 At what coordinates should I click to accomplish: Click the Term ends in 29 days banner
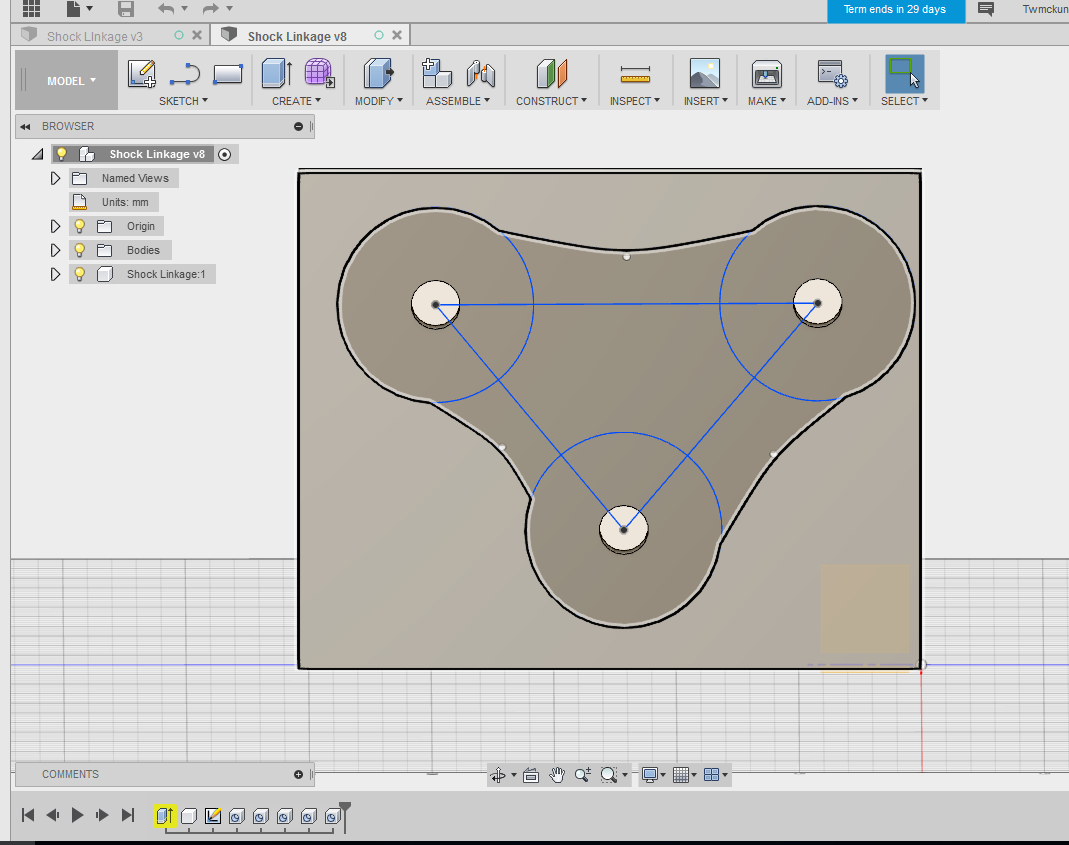tap(895, 10)
